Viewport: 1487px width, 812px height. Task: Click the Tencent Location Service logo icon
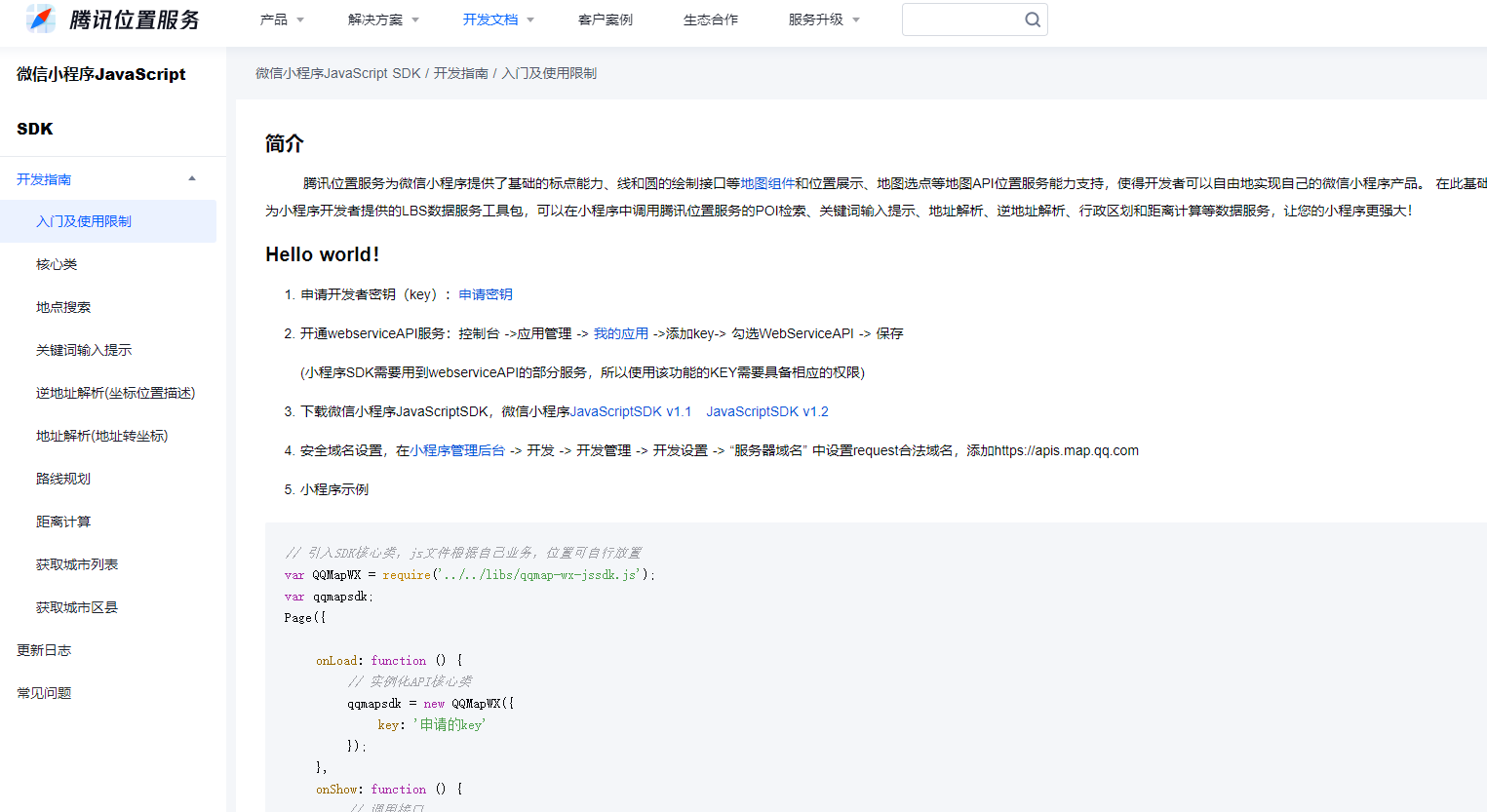tap(41, 19)
